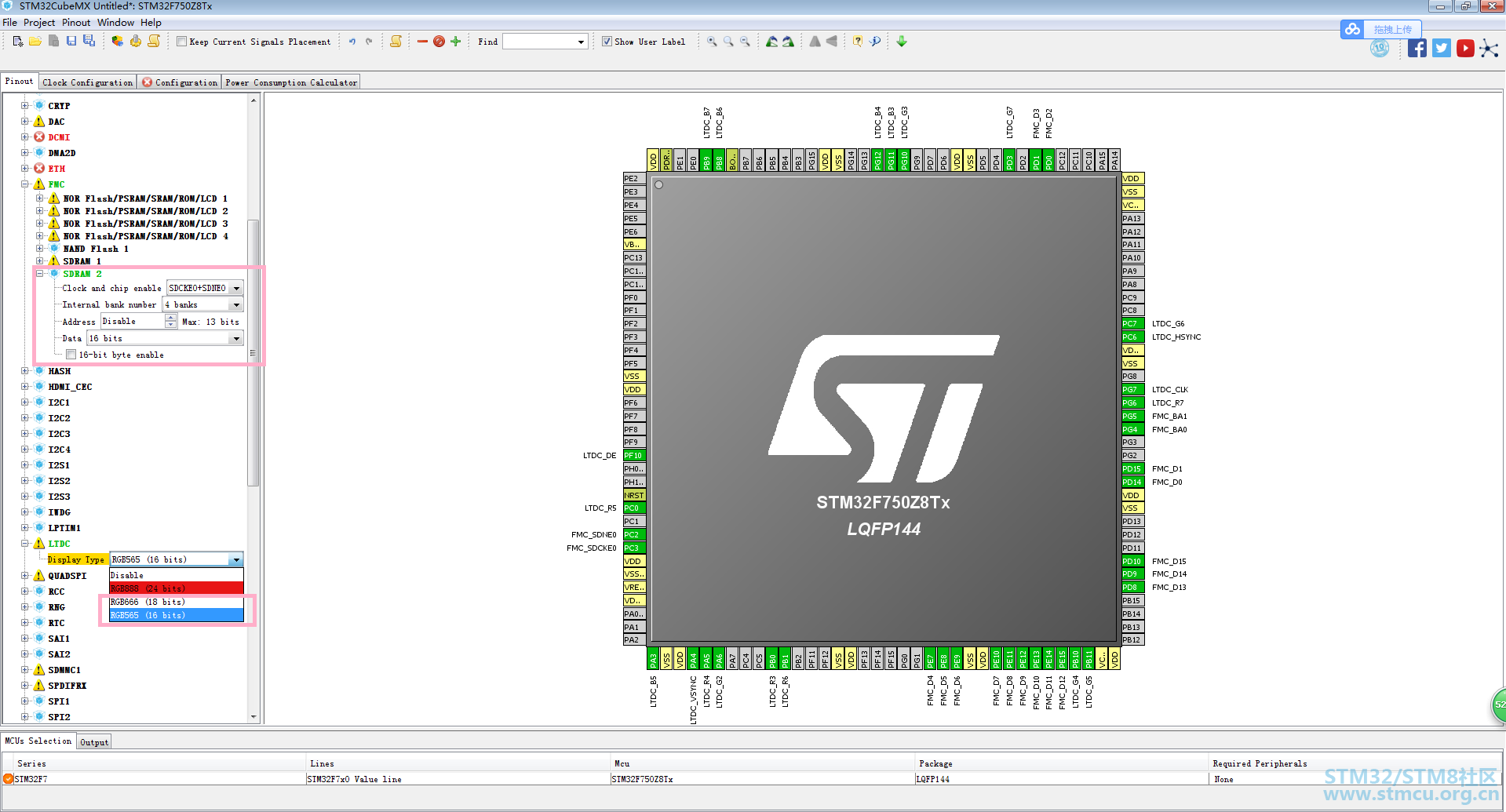1506x812 pixels.
Task: Switch to the Output tab
Action: tap(94, 742)
